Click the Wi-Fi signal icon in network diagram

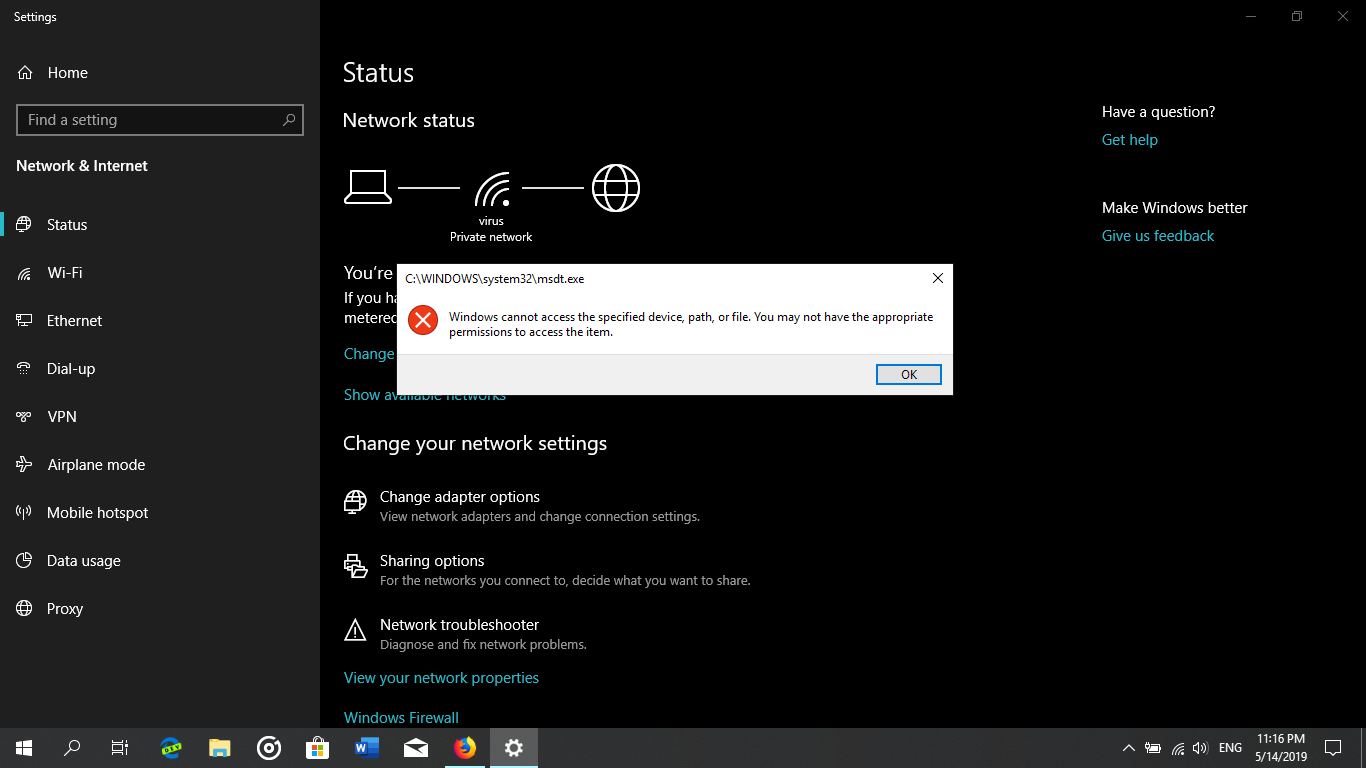pos(492,188)
